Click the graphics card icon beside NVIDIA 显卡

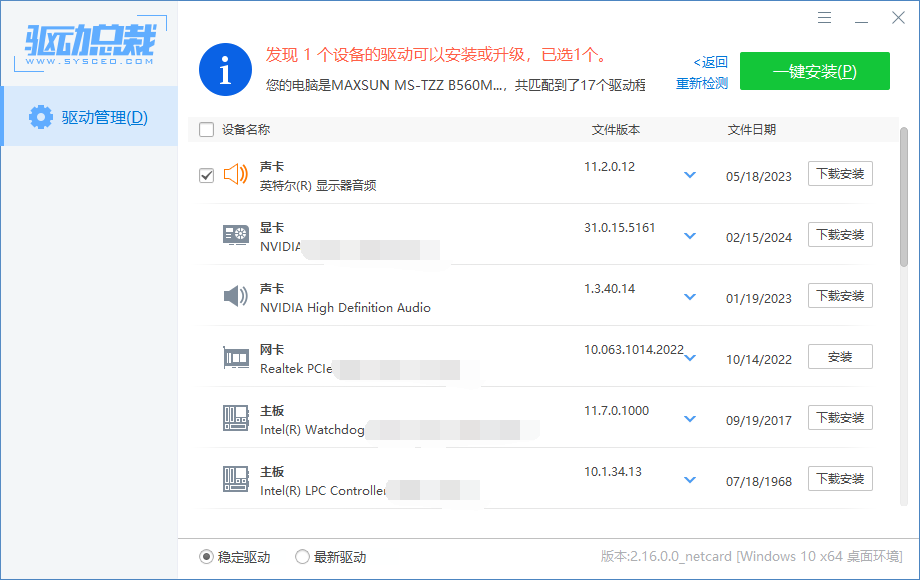tap(234, 235)
